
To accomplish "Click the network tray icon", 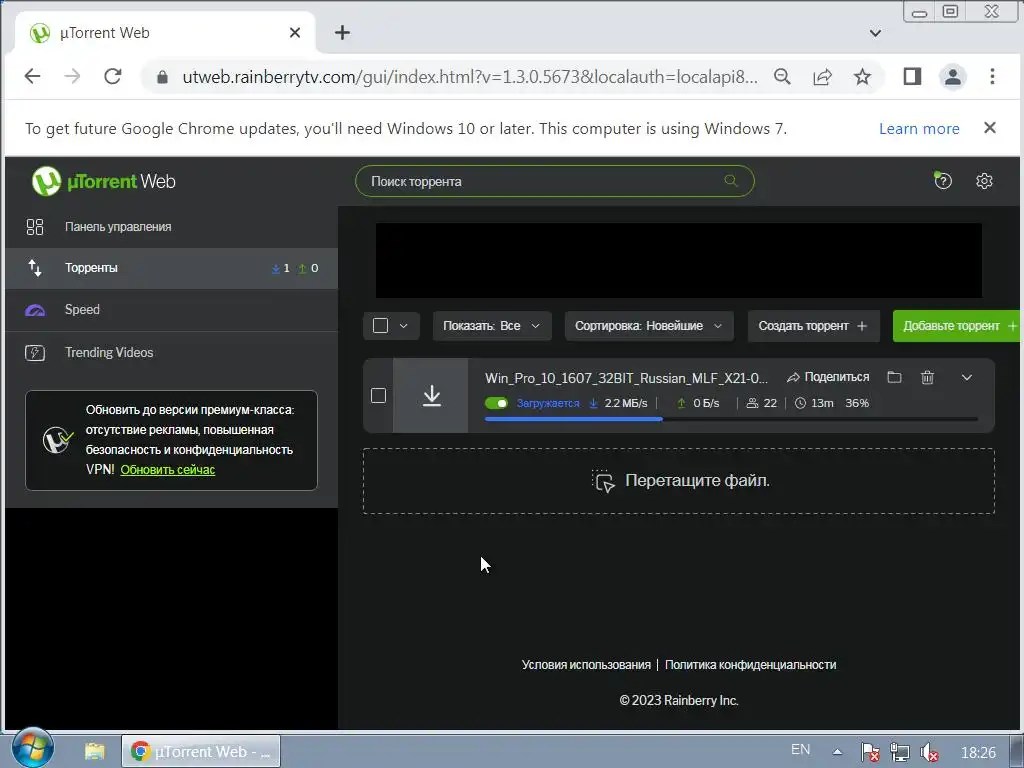I will click(x=899, y=752).
